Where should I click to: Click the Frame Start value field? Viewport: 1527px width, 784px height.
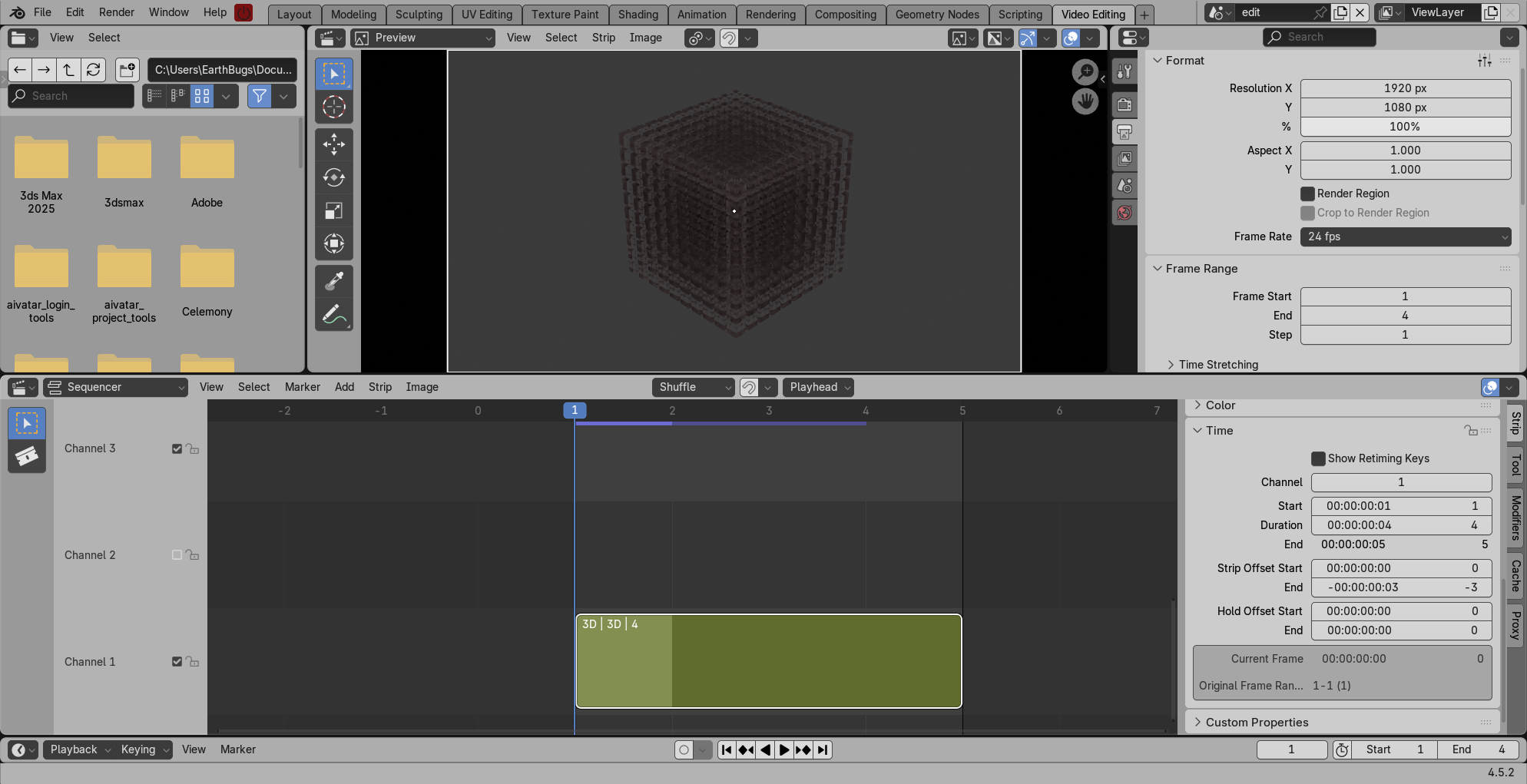point(1406,296)
